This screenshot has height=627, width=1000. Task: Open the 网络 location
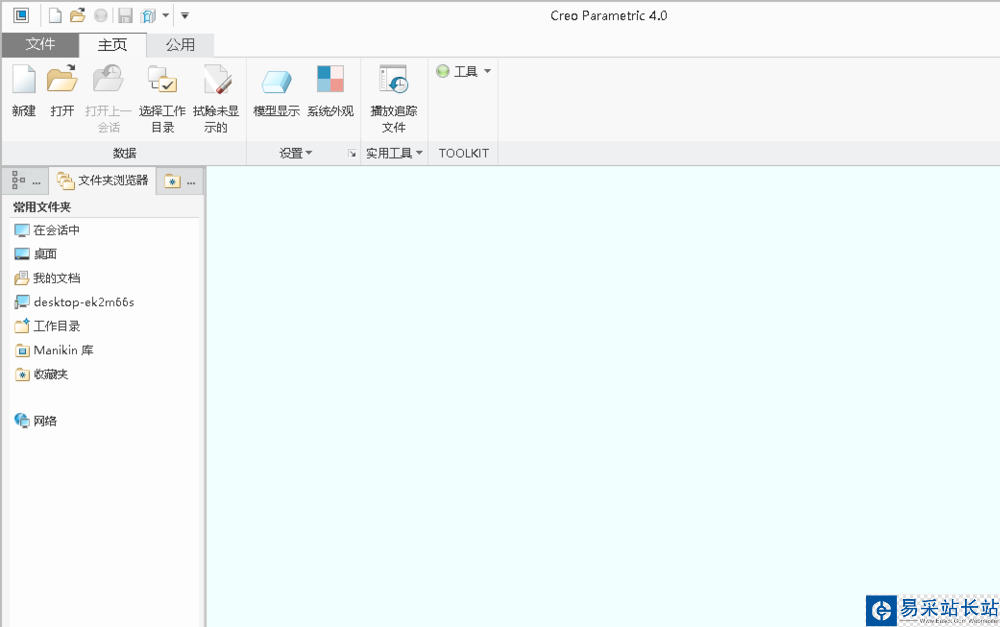[x=36, y=421]
